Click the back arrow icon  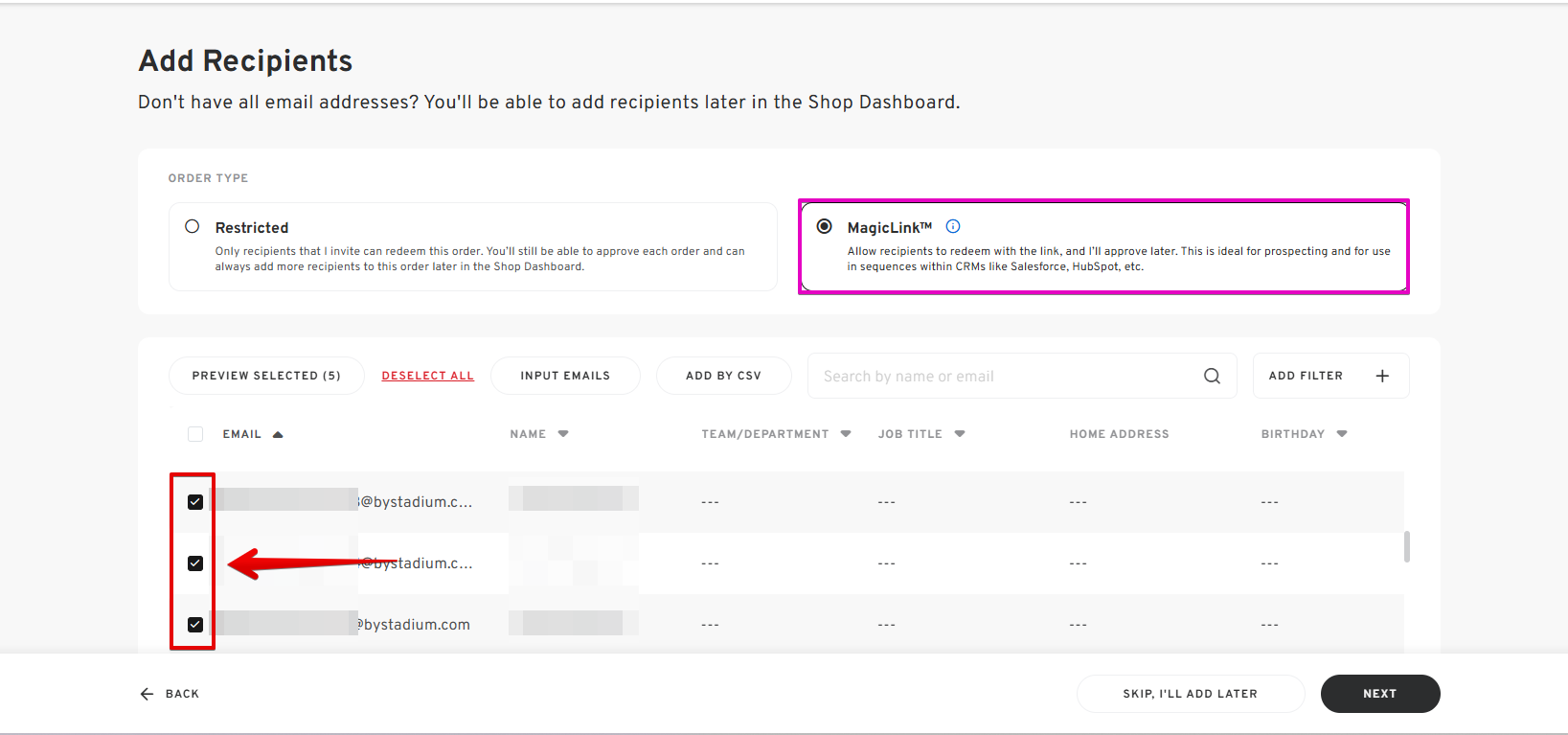click(147, 694)
